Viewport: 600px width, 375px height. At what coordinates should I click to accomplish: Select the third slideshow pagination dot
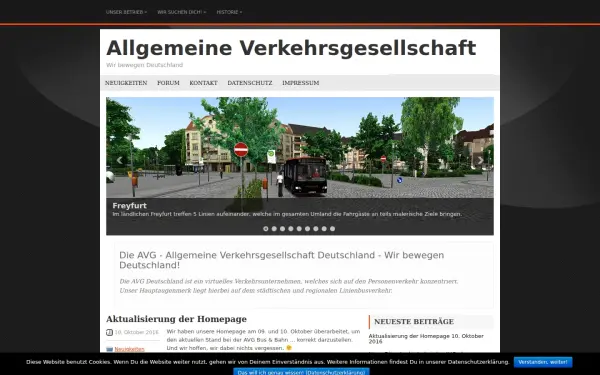click(x=282, y=229)
